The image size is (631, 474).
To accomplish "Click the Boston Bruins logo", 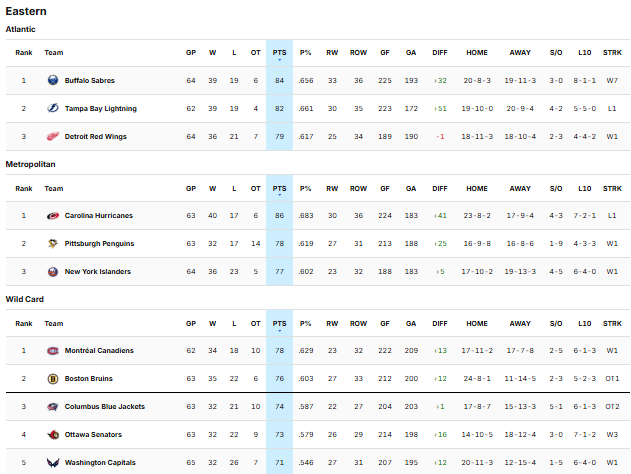I will pos(52,379).
